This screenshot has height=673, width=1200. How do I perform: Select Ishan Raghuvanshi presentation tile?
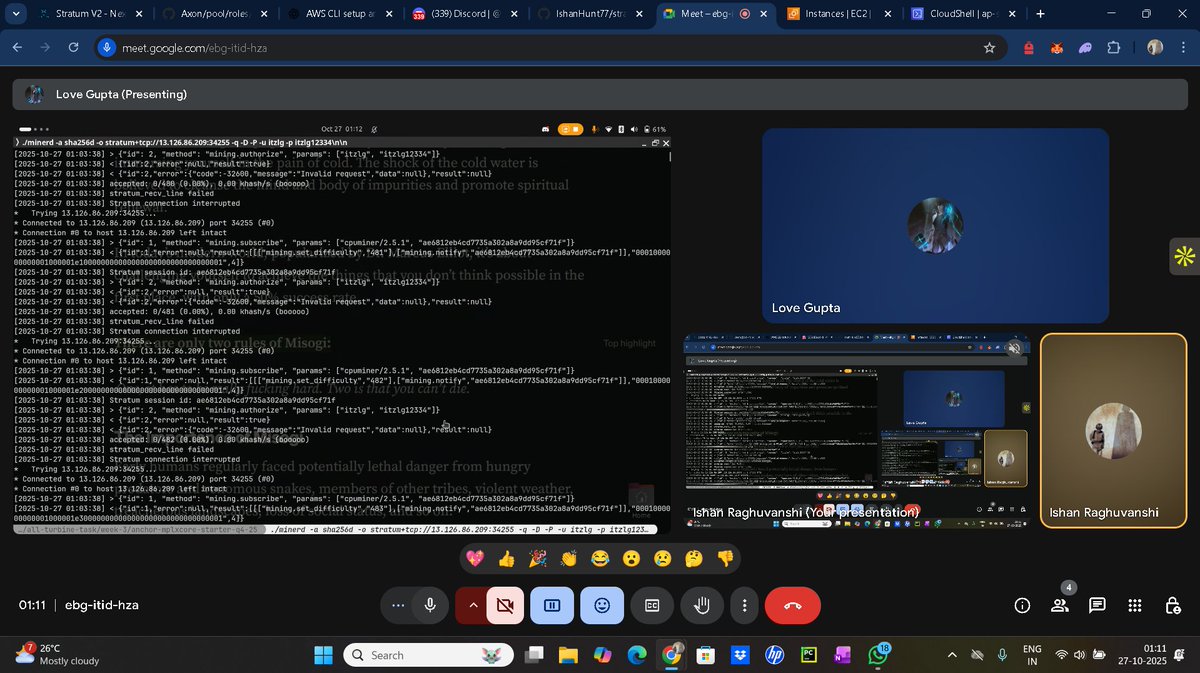coord(856,430)
